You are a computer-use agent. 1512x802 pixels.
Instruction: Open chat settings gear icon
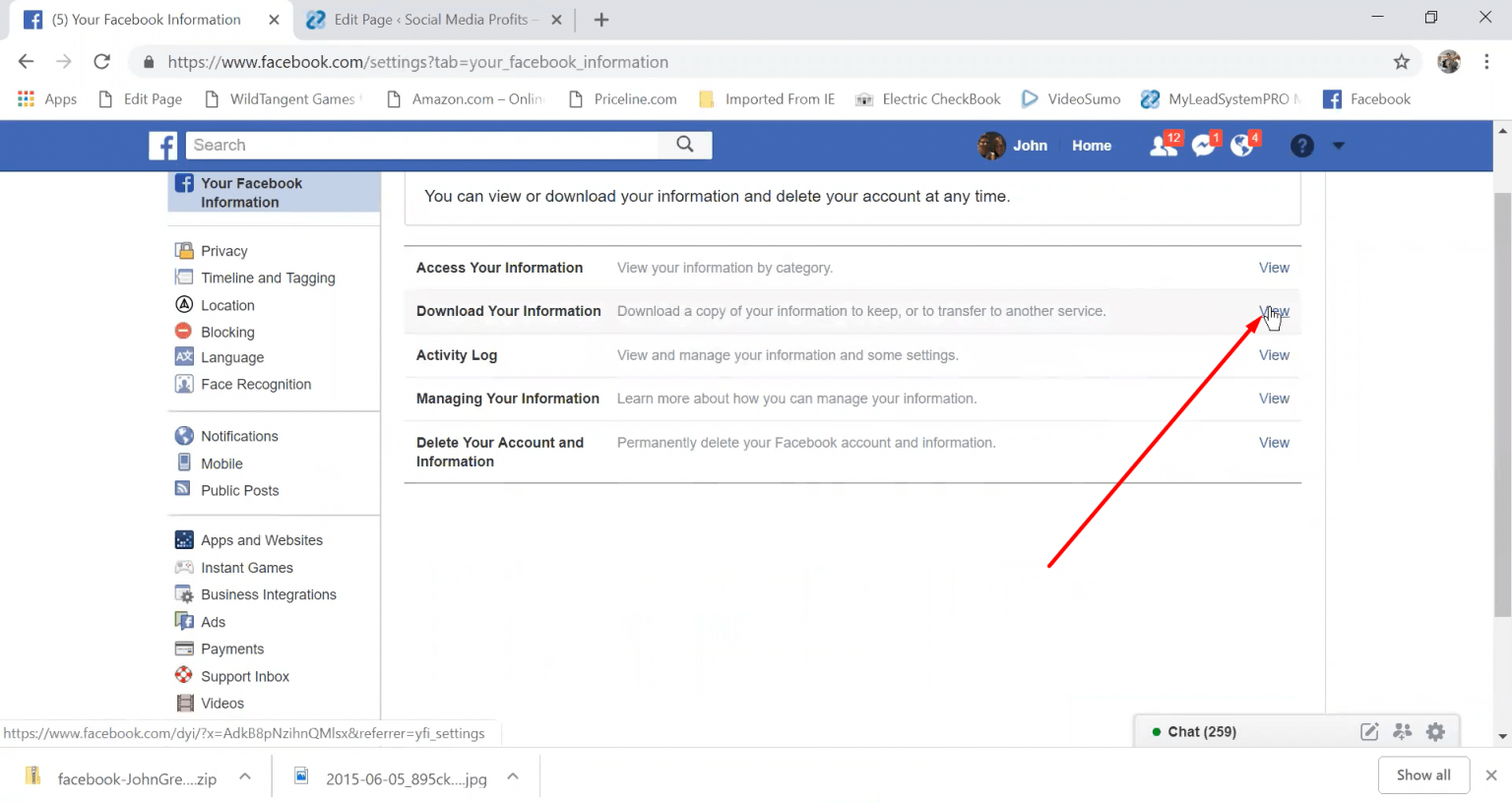tap(1436, 731)
